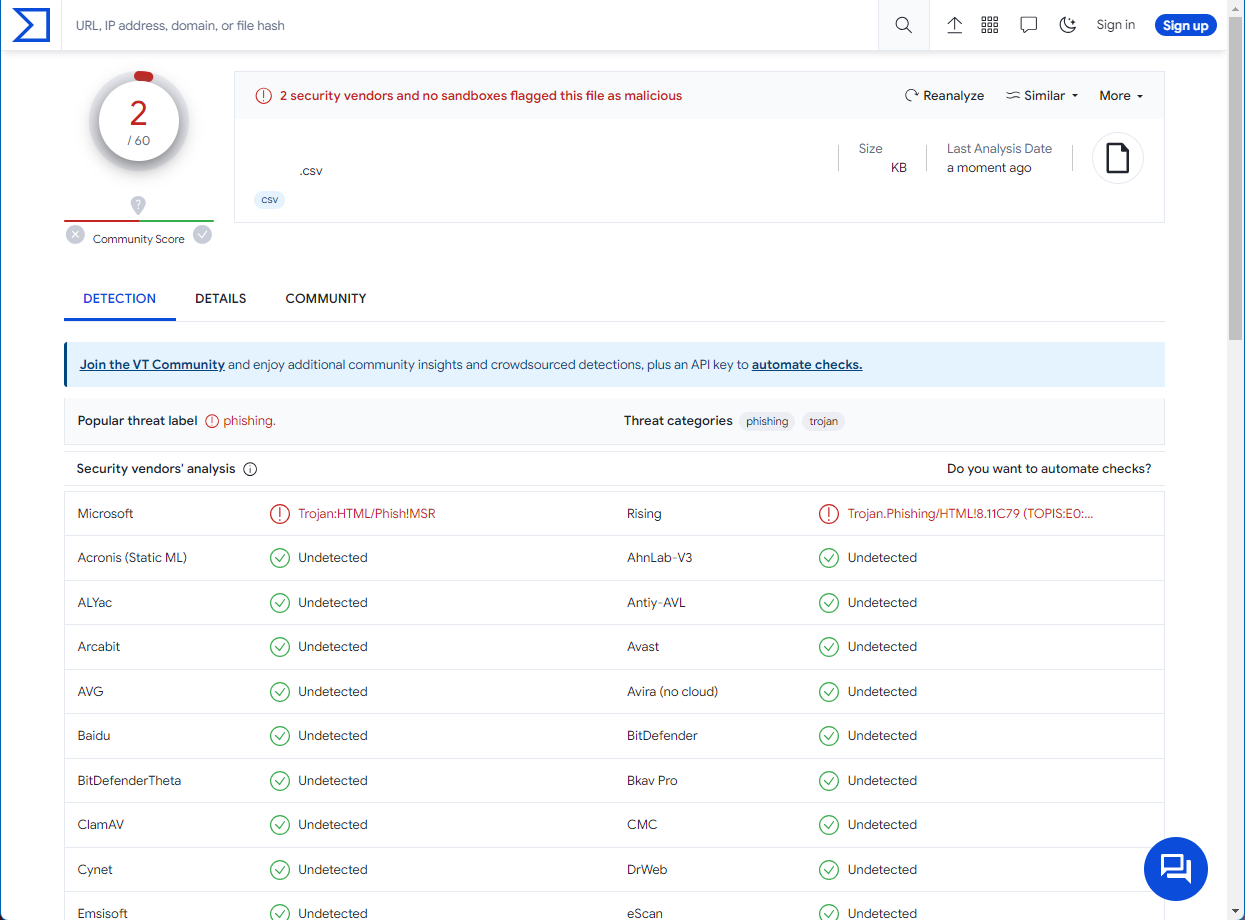Click the ClamAV undetected check icon
Viewport: 1245px width, 920px height.
pyautogui.click(x=280, y=825)
